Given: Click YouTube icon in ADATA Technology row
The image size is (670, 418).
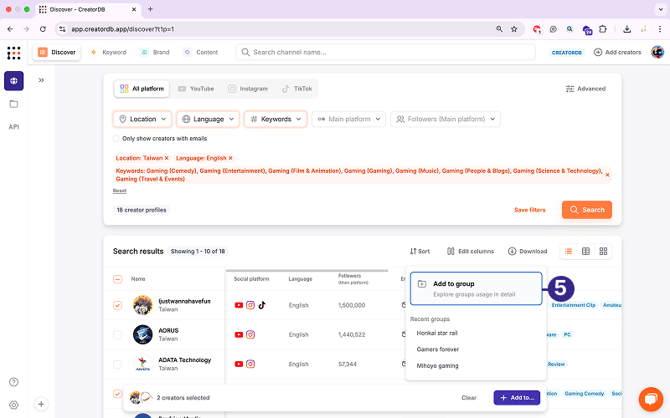Looking at the screenshot, I should click(239, 364).
